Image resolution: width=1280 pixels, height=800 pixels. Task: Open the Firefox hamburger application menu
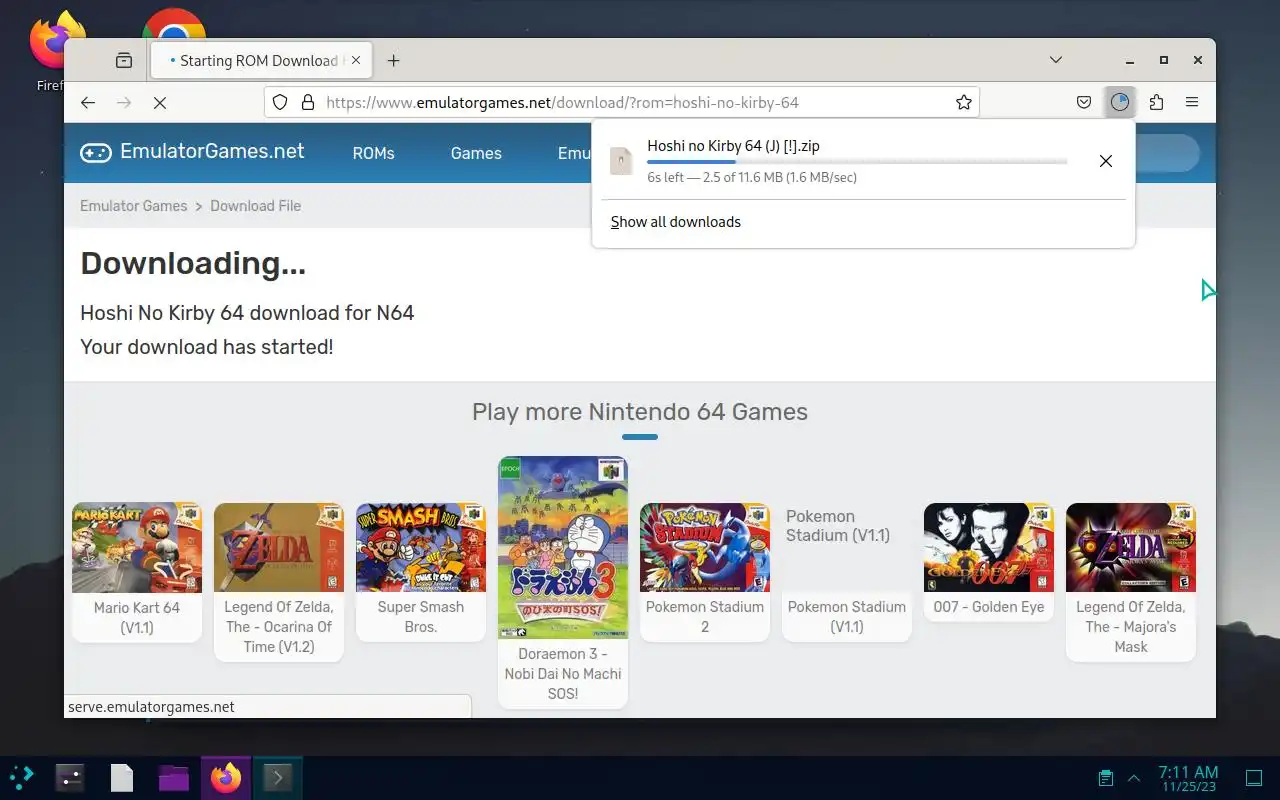[x=1192, y=102]
